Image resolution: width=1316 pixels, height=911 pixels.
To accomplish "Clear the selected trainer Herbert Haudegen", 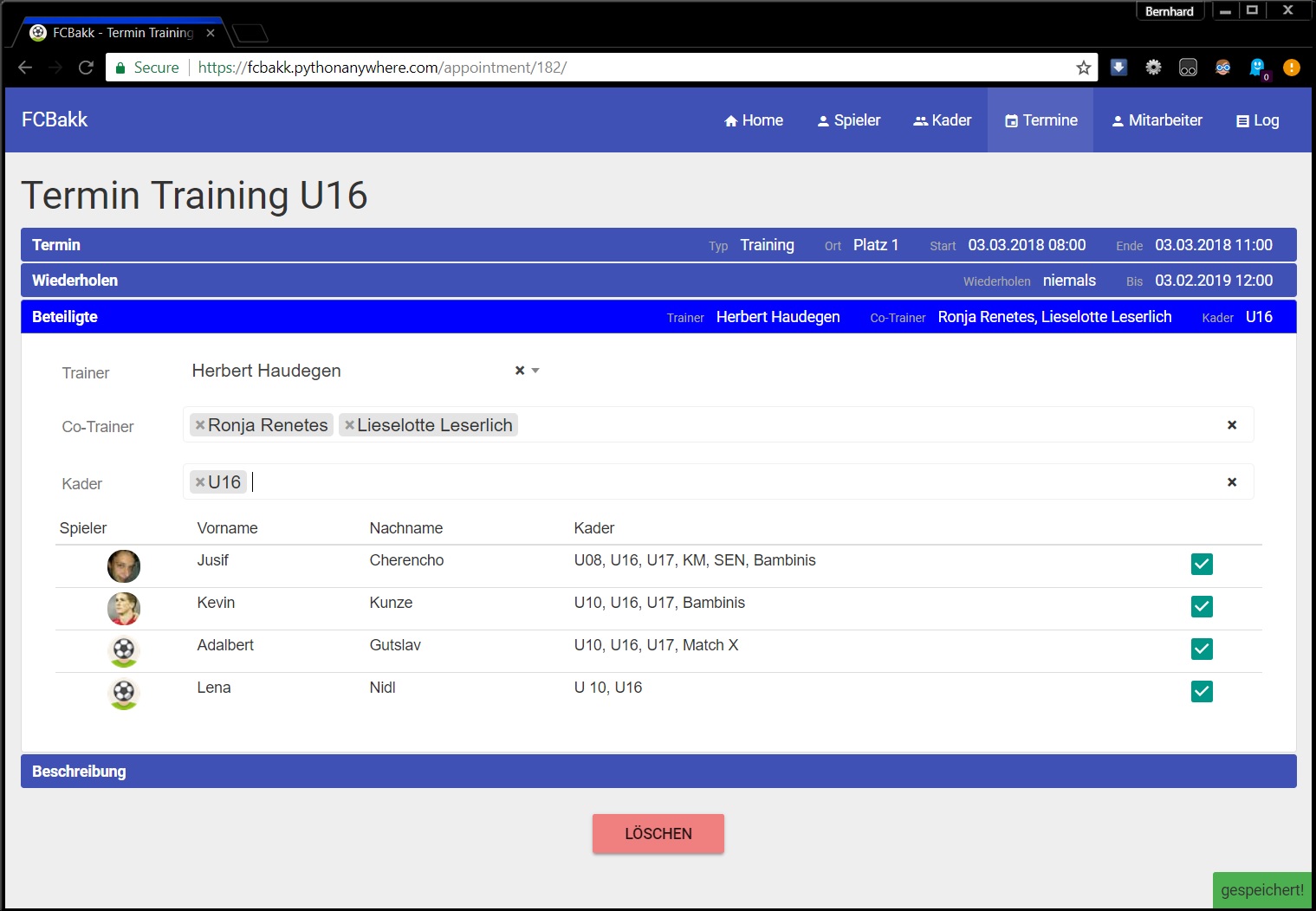I will tap(519, 371).
